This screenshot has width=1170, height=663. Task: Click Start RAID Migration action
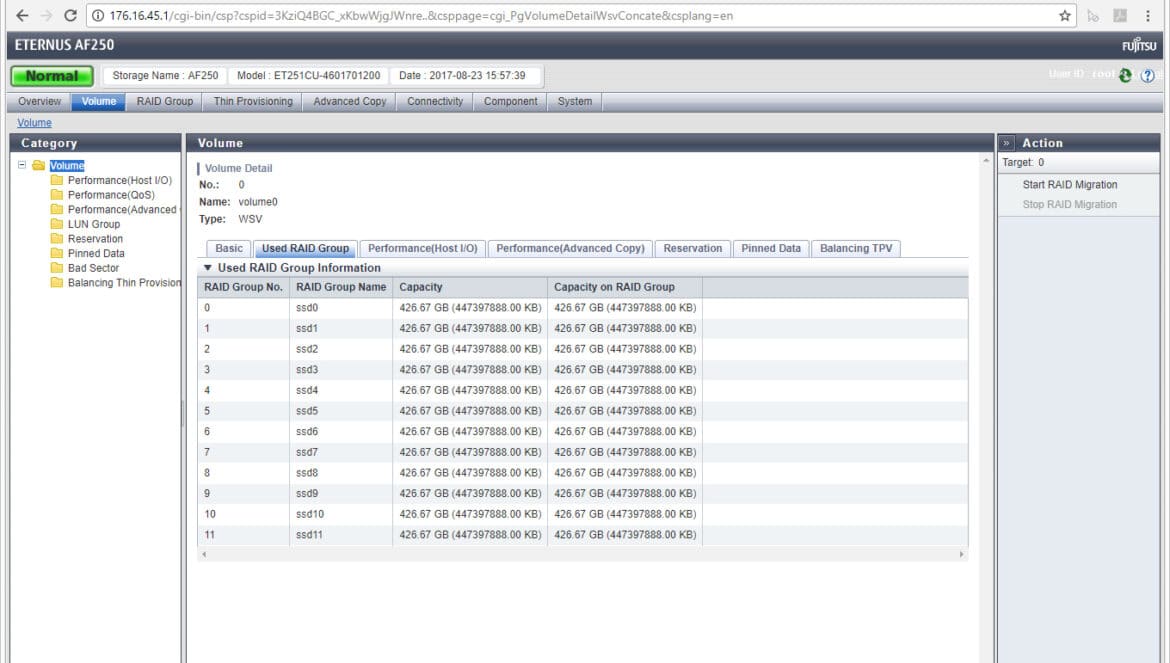(1070, 185)
